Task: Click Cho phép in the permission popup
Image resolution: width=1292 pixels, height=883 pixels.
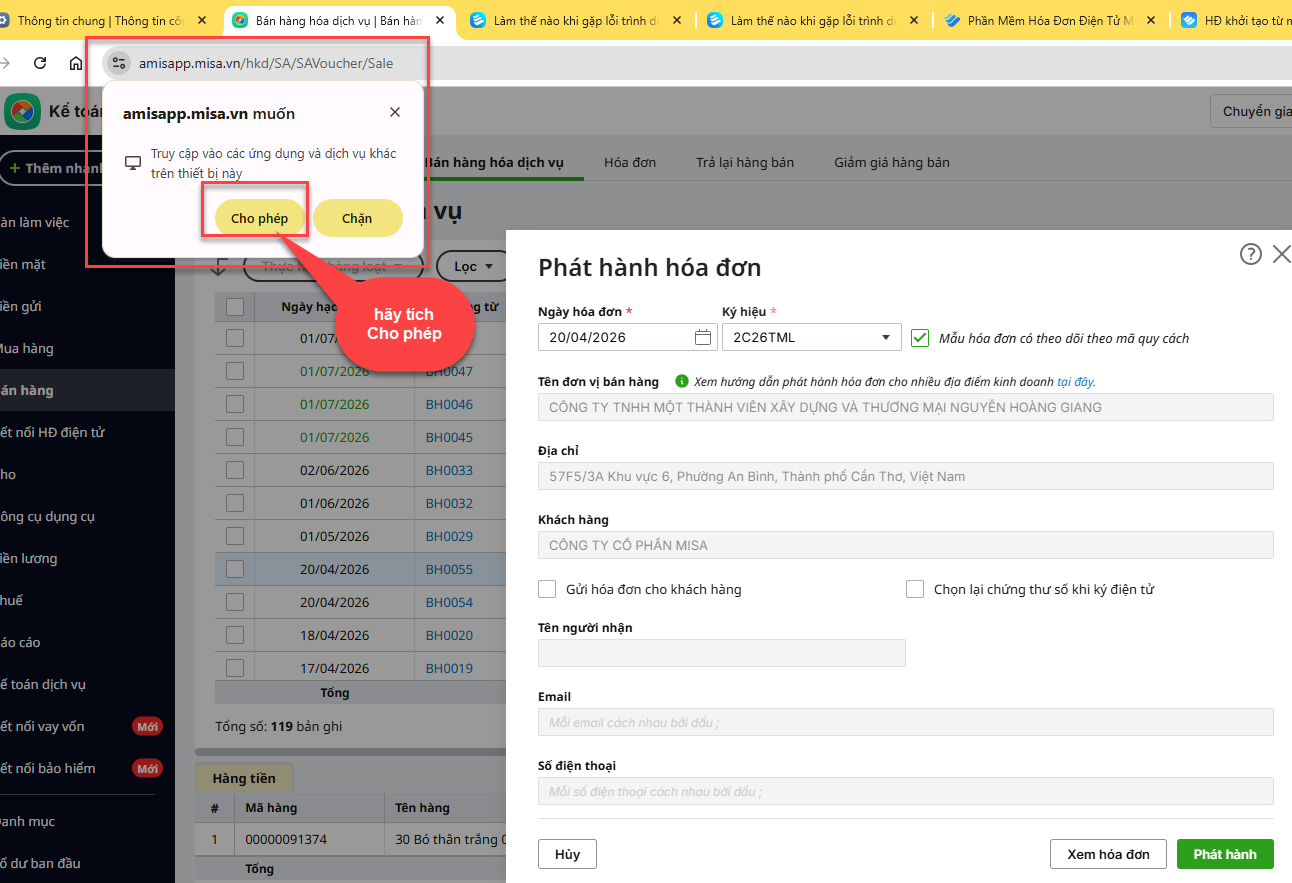Action: 259,218
